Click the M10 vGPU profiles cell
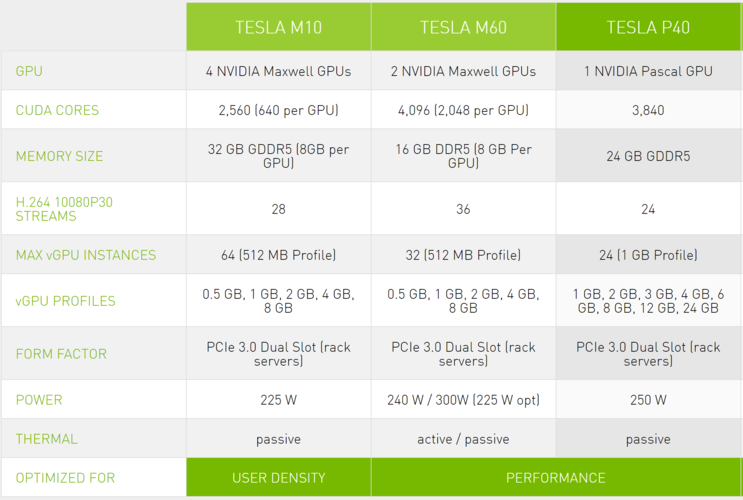Screen dimensions: 743x500 pos(279,301)
